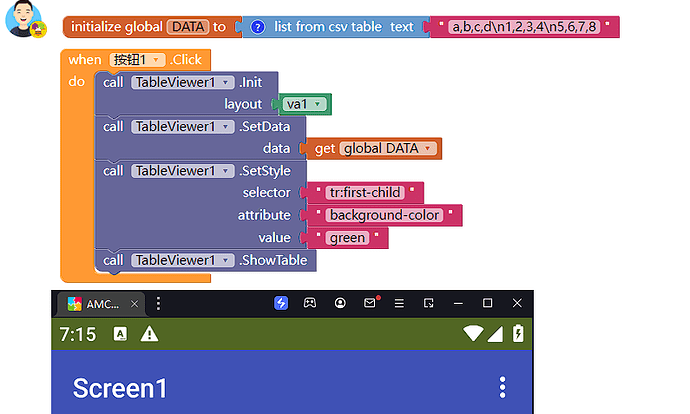Open the va1 layout dropdown
Screen dimensions: 690x414
pos(305,104)
